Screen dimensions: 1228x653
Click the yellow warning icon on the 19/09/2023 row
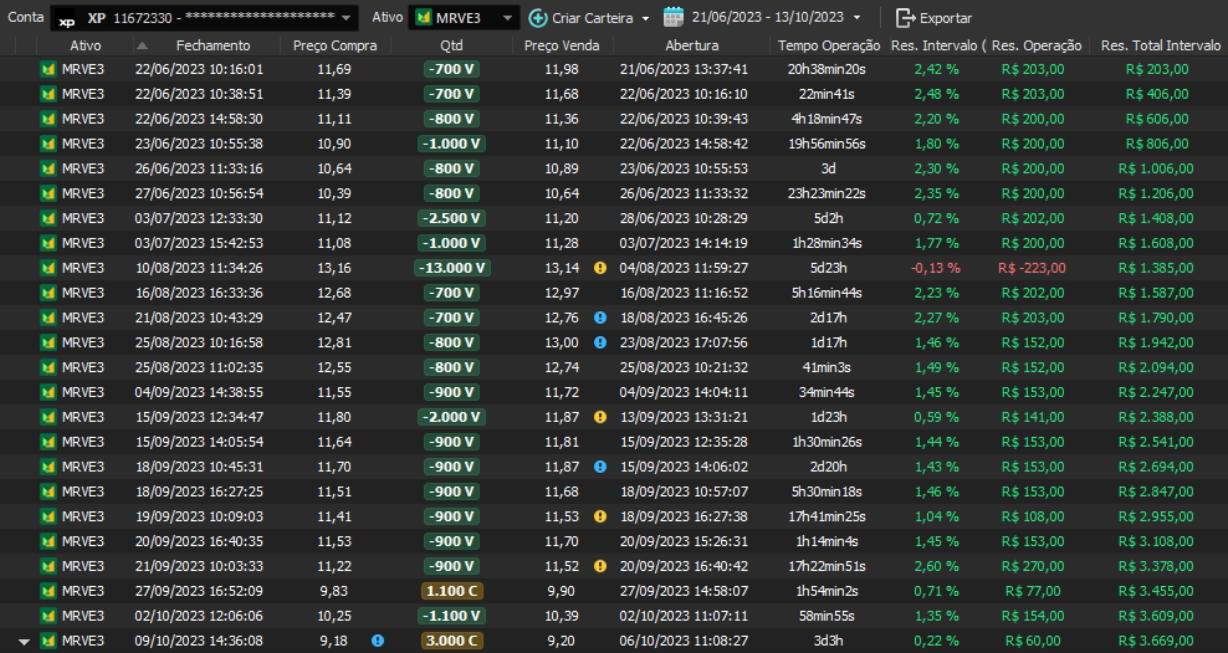click(600, 517)
